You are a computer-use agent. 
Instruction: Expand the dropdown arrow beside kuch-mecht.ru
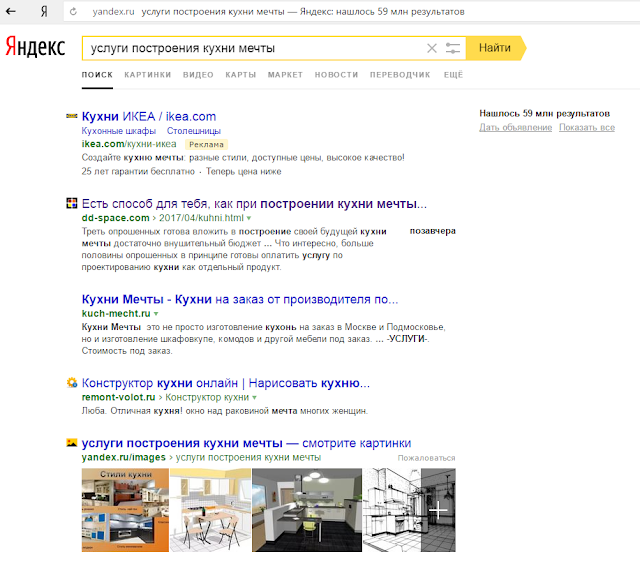click(156, 314)
